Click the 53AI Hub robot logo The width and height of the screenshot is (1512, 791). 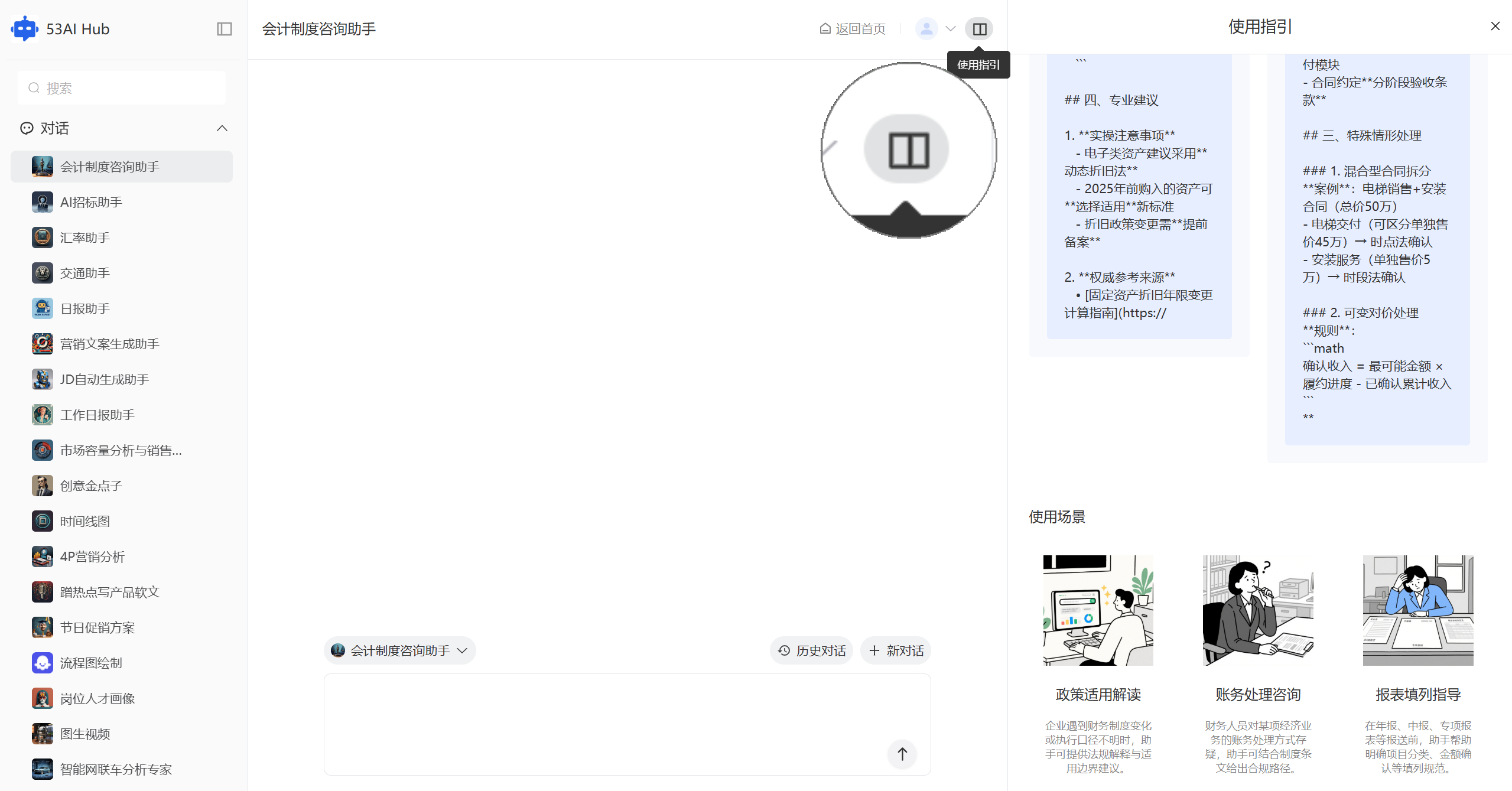[x=25, y=28]
